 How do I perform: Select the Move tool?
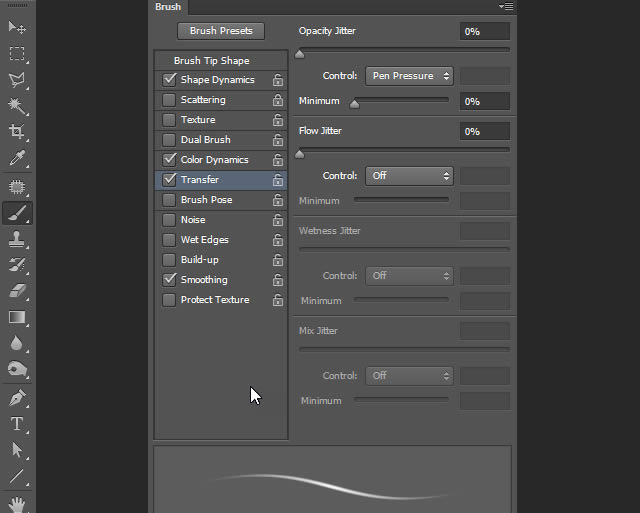pos(17,28)
